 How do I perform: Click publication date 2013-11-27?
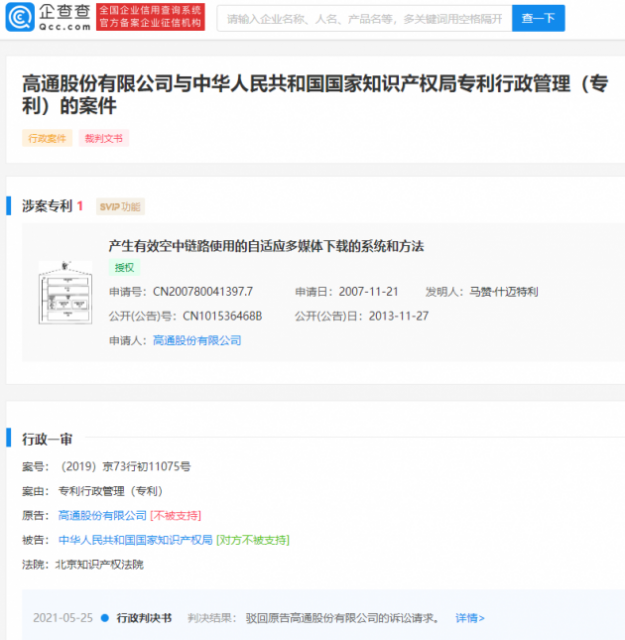coord(398,316)
